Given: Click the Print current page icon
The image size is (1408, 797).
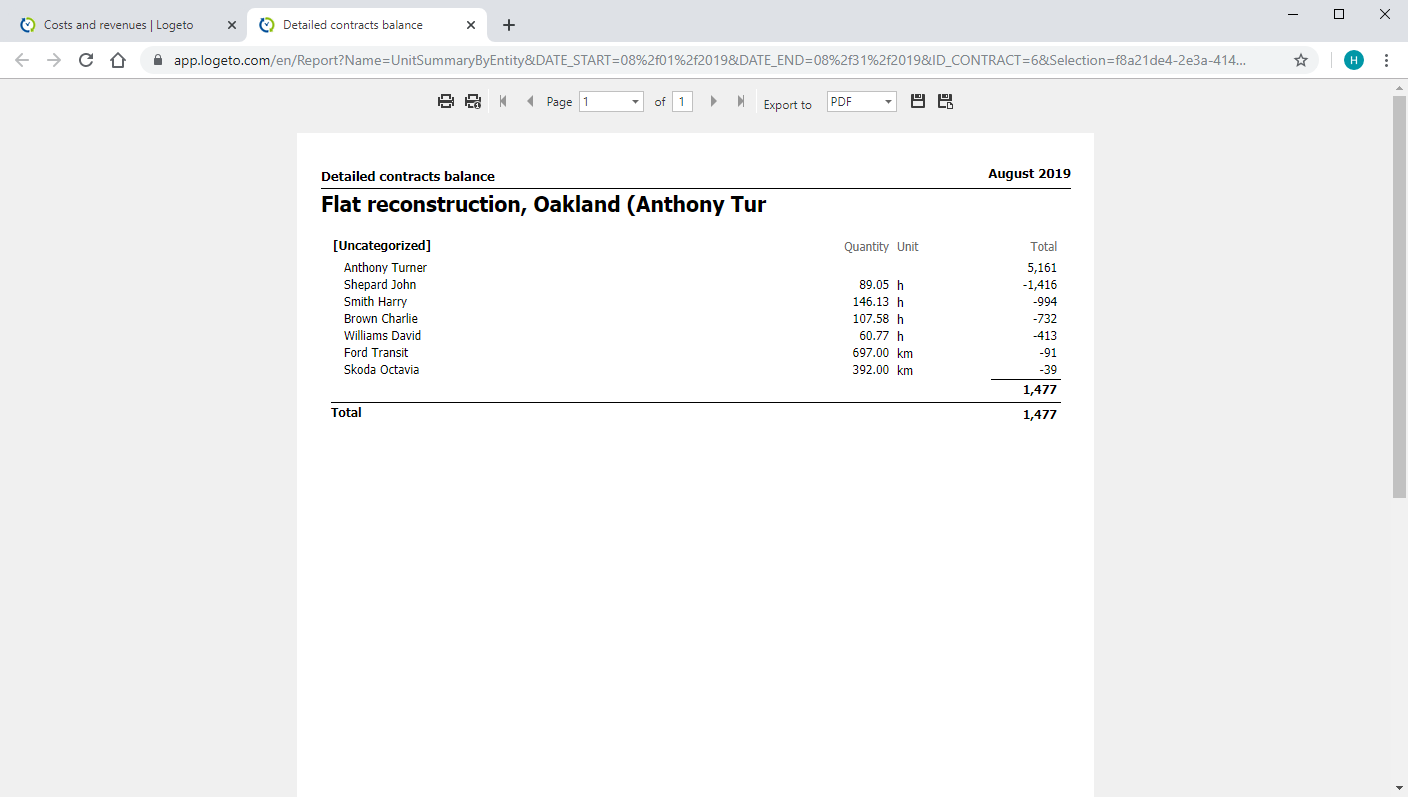Looking at the screenshot, I should click(473, 102).
